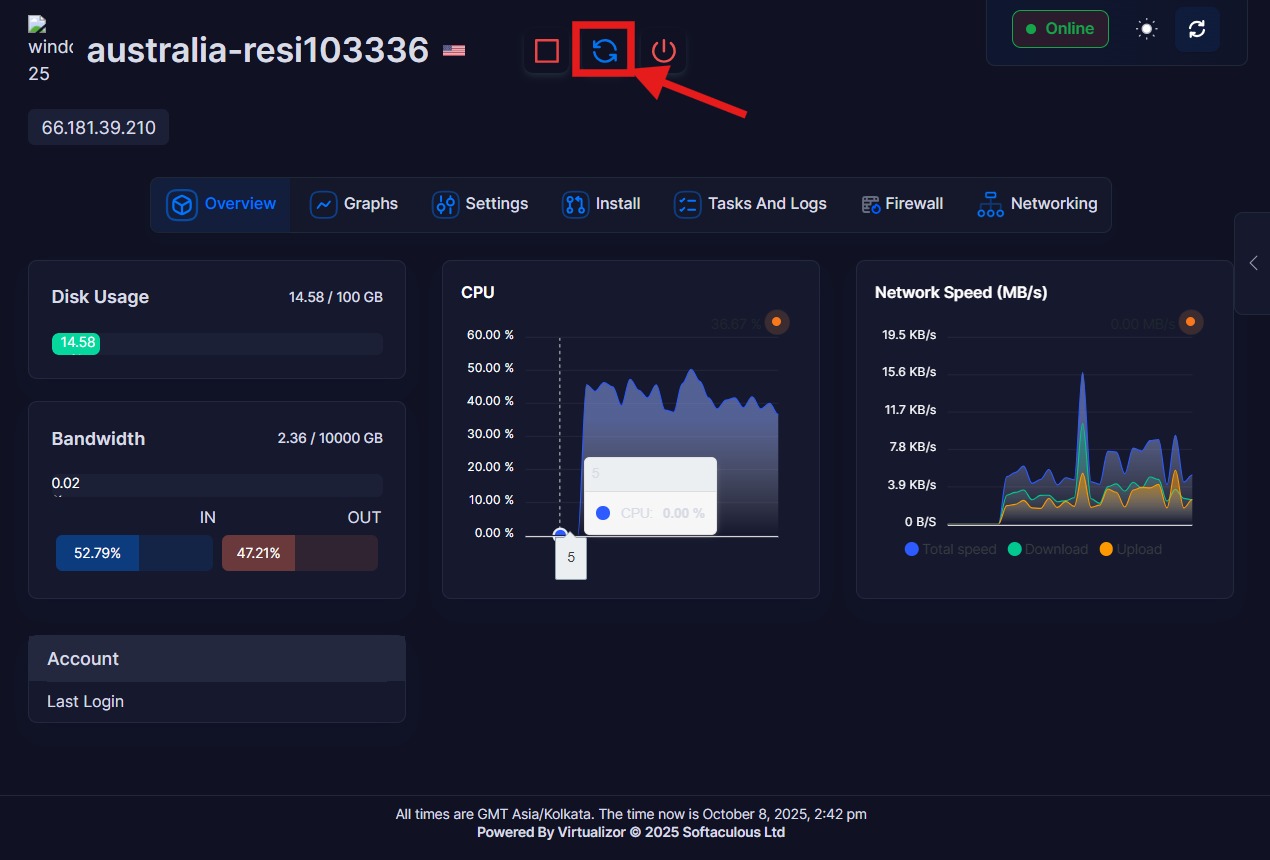
Task: Toggle Upload series in network legend
Action: point(1130,549)
